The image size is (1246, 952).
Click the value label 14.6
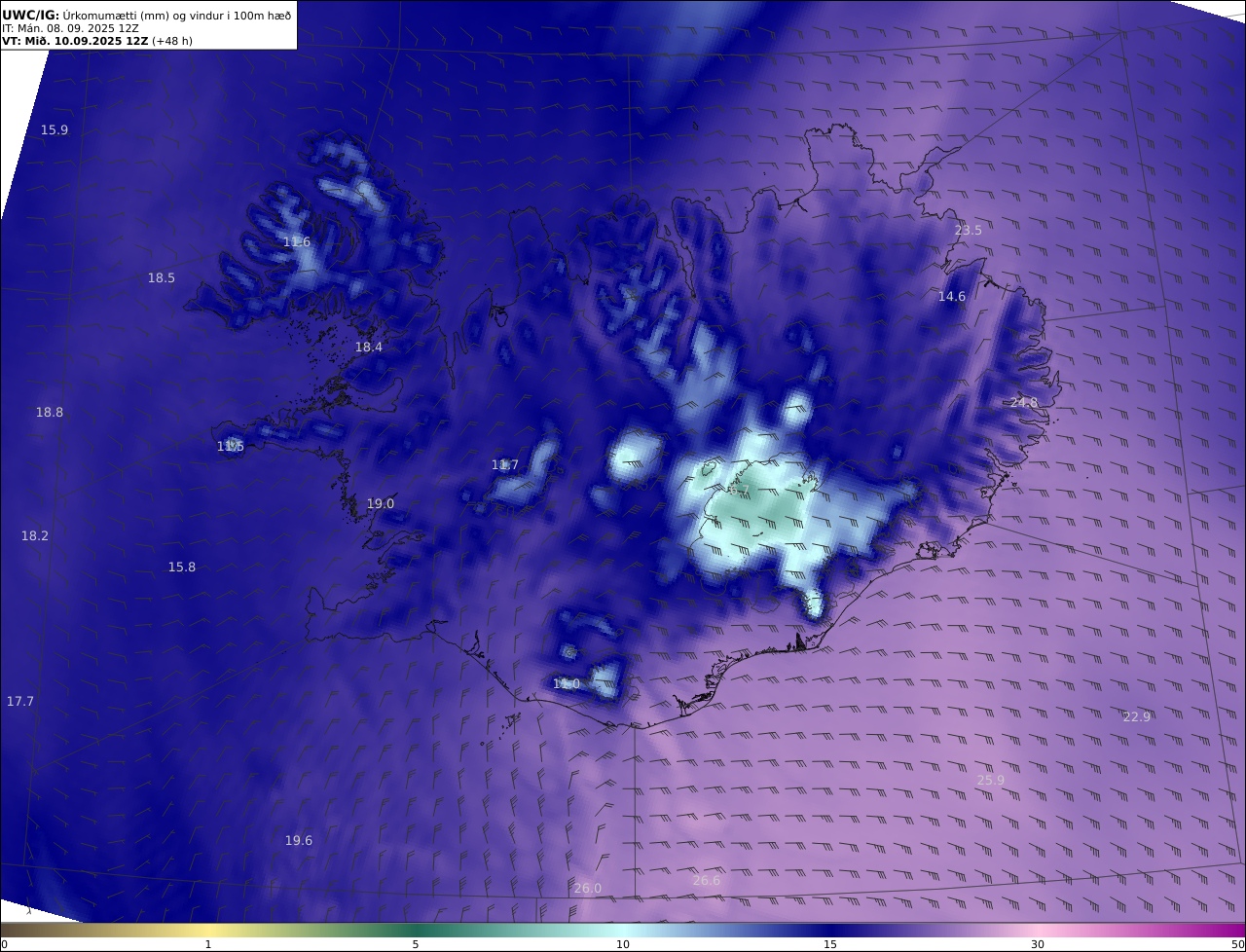[952, 296]
